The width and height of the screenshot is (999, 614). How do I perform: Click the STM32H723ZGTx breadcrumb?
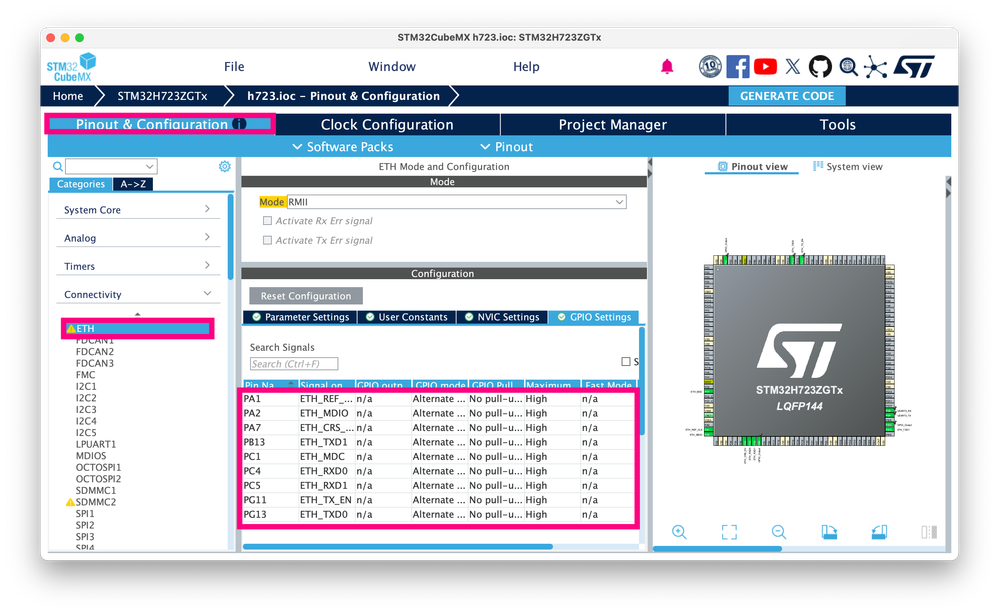[162, 96]
